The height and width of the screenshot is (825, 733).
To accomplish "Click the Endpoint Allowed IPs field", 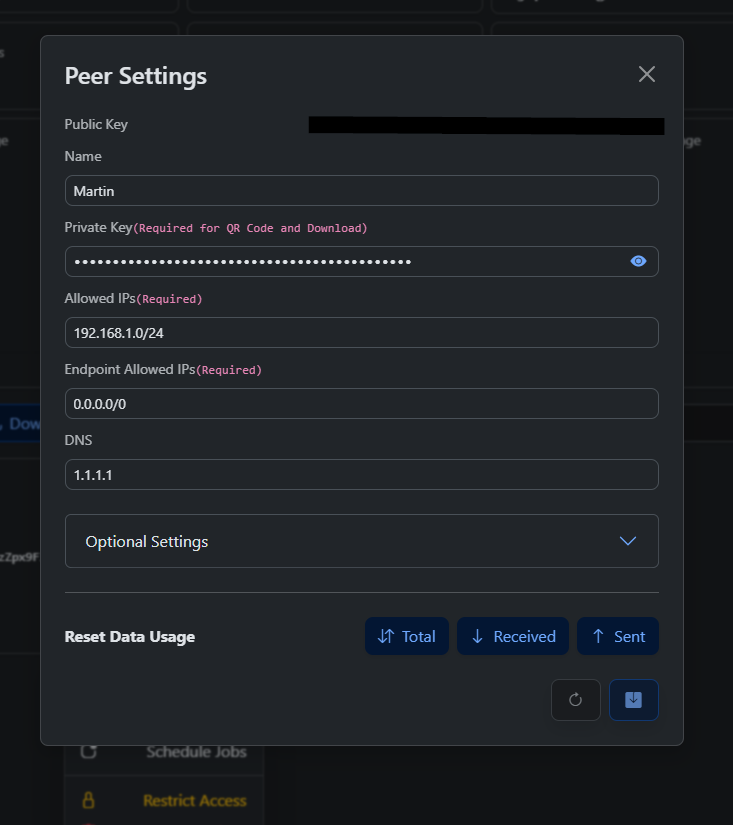I will click(360, 403).
